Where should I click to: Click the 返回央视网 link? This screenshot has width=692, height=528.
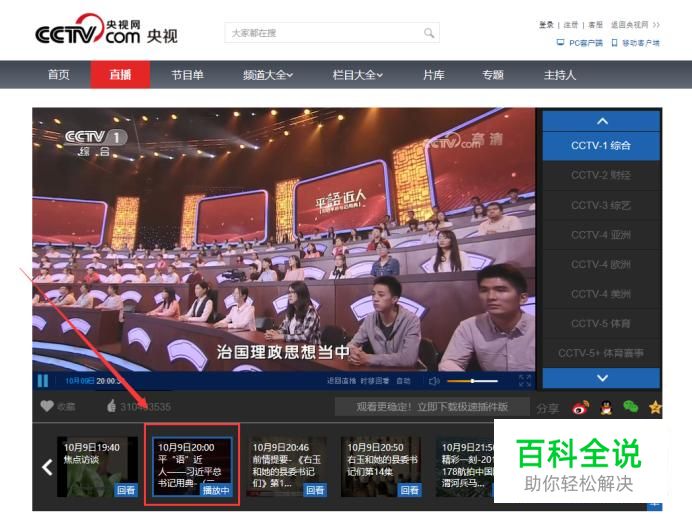pyautogui.click(x=635, y=25)
